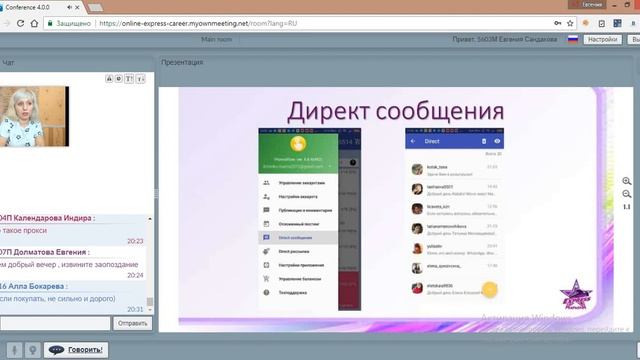This screenshot has height=360, width=640.
Task: Click the 20:23 message timestamp
Action: (135, 241)
